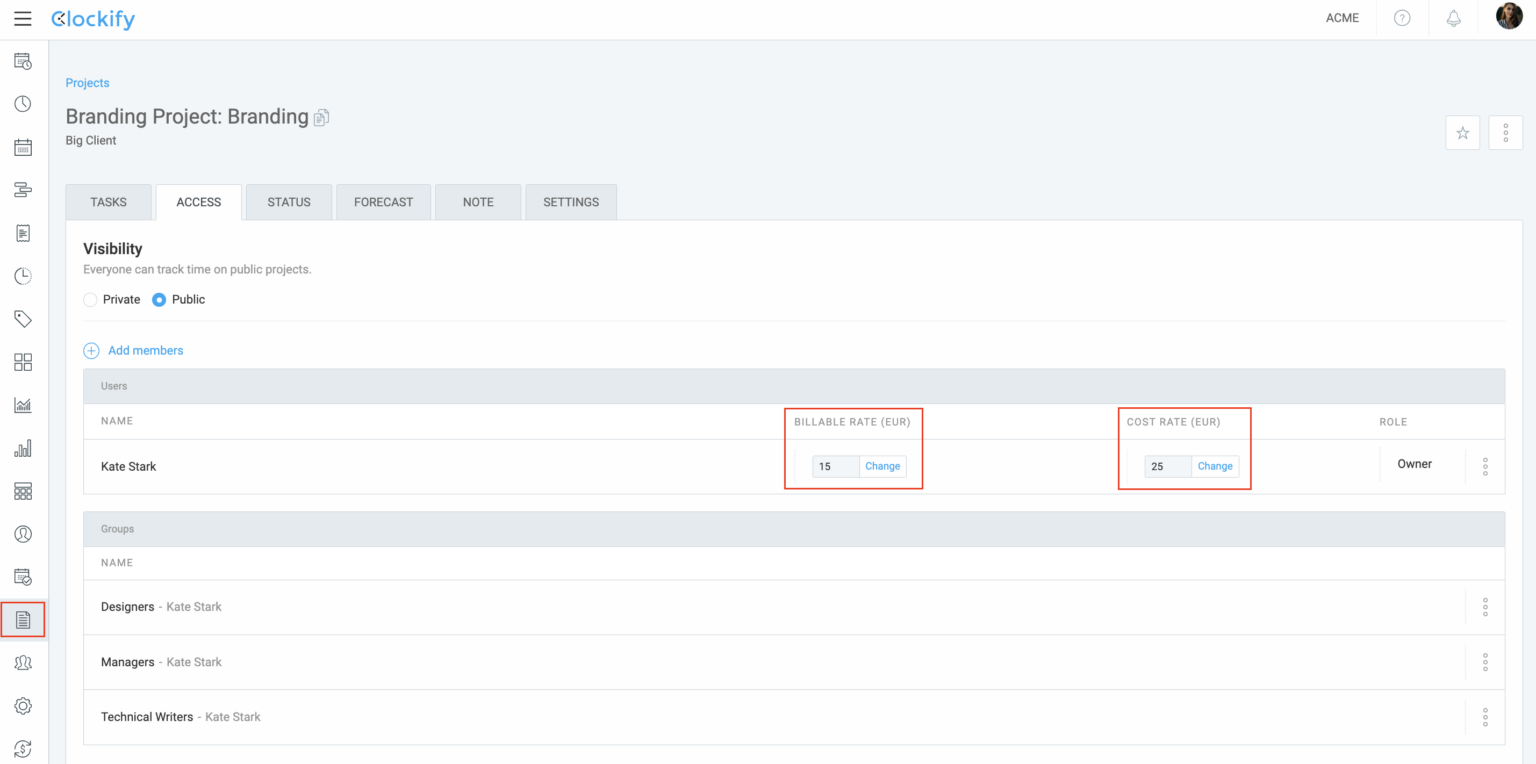The height and width of the screenshot is (764, 1536).
Task: Open Designers group options menu
Action: click(x=1485, y=607)
